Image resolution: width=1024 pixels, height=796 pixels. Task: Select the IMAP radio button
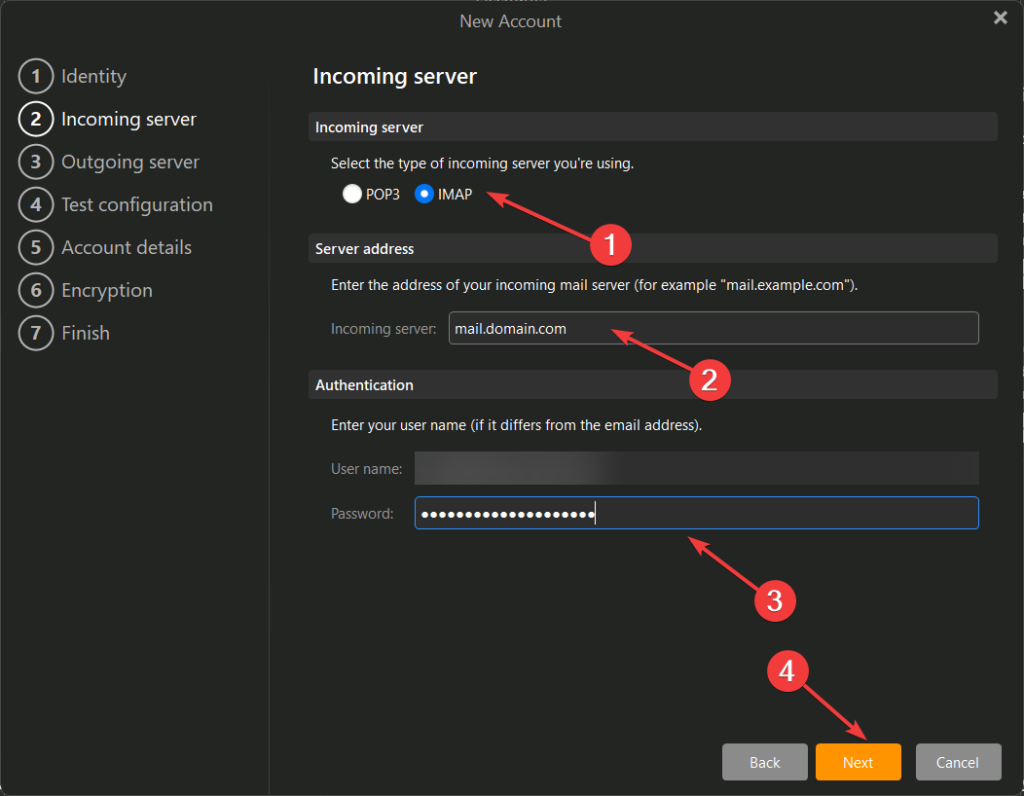(x=424, y=194)
